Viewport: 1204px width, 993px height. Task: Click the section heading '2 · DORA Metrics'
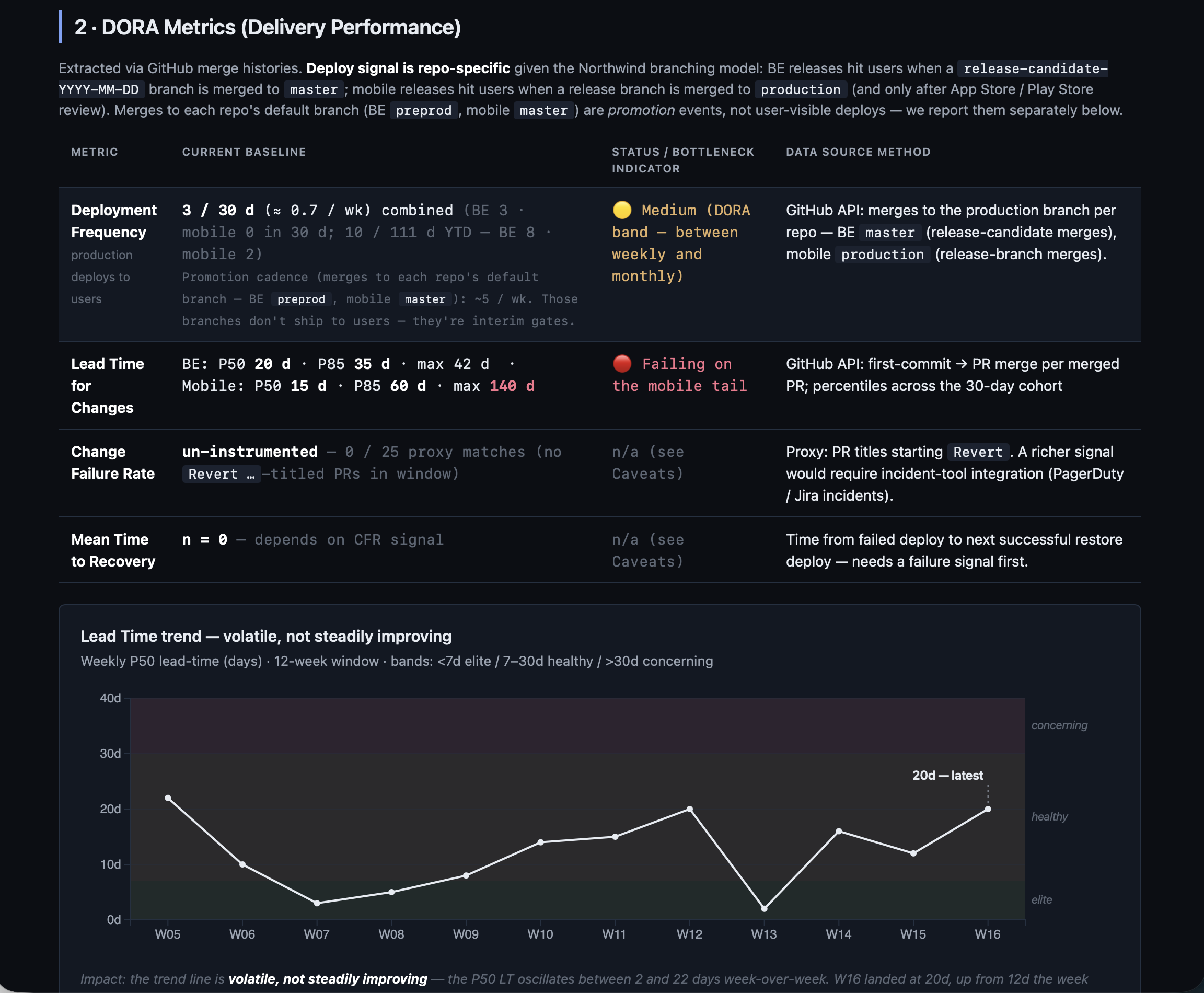coord(268,28)
